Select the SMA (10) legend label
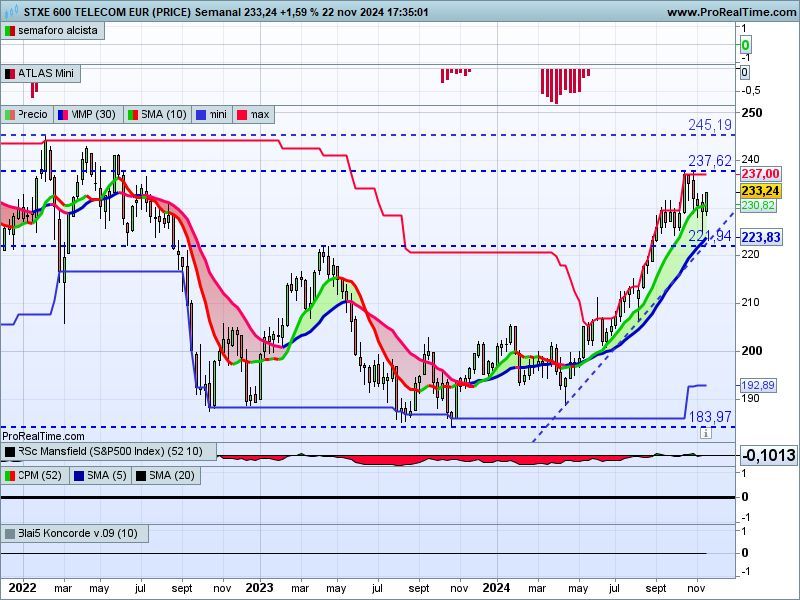 click(164, 114)
